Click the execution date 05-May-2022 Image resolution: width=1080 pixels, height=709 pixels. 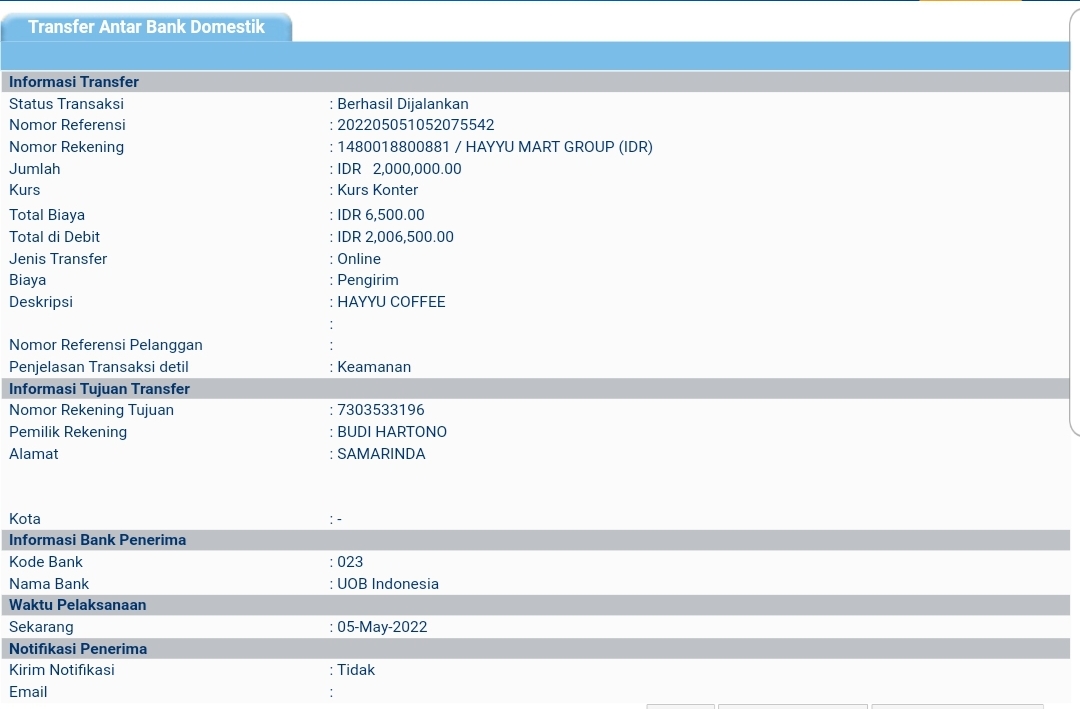(382, 627)
